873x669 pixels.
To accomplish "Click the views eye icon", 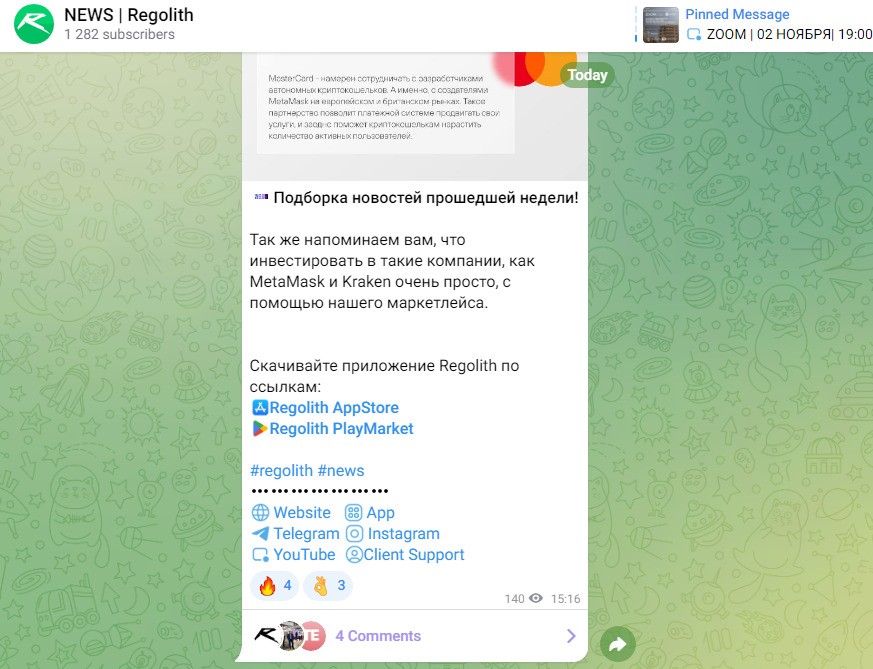I will point(536,598).
